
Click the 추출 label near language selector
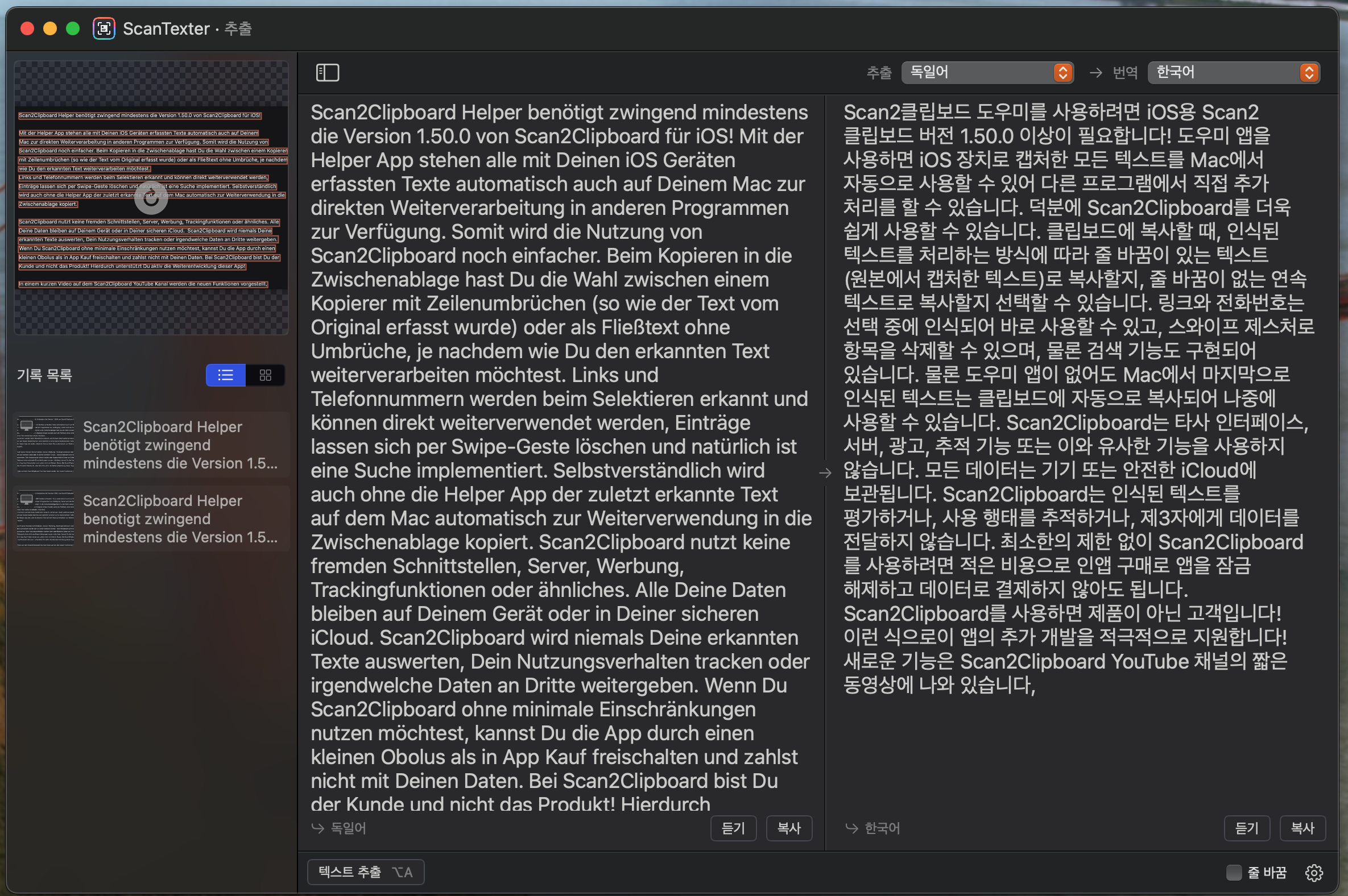click(879, 73)
